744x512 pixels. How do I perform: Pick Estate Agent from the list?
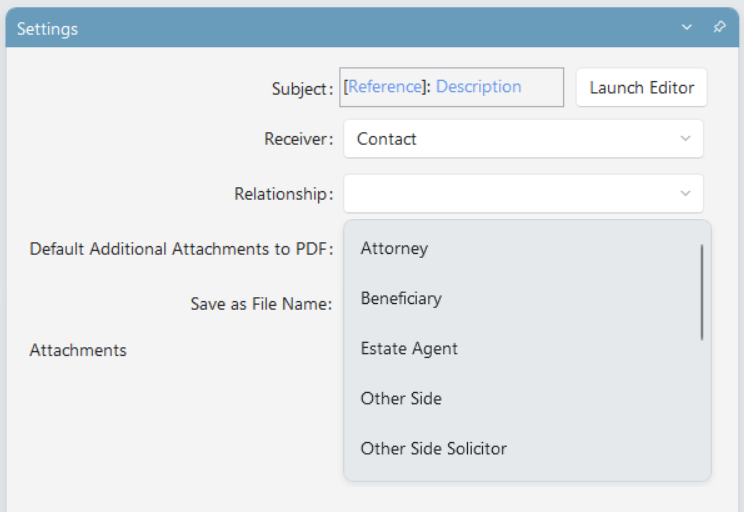[x=409, y=348]
